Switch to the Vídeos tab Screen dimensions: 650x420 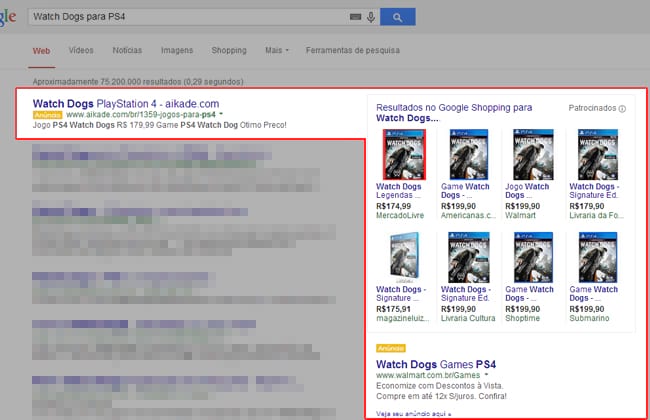[x=81, y=50]
